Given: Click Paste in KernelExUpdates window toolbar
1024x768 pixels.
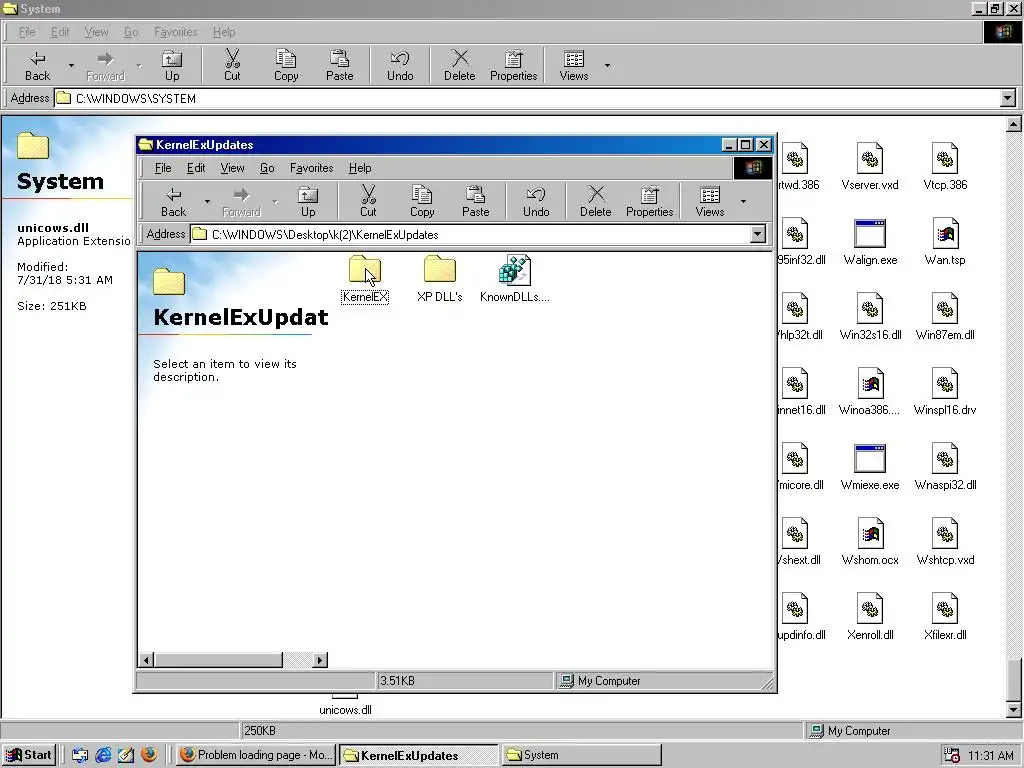Looking at the screenshot, I should click(x=475, y=202).
